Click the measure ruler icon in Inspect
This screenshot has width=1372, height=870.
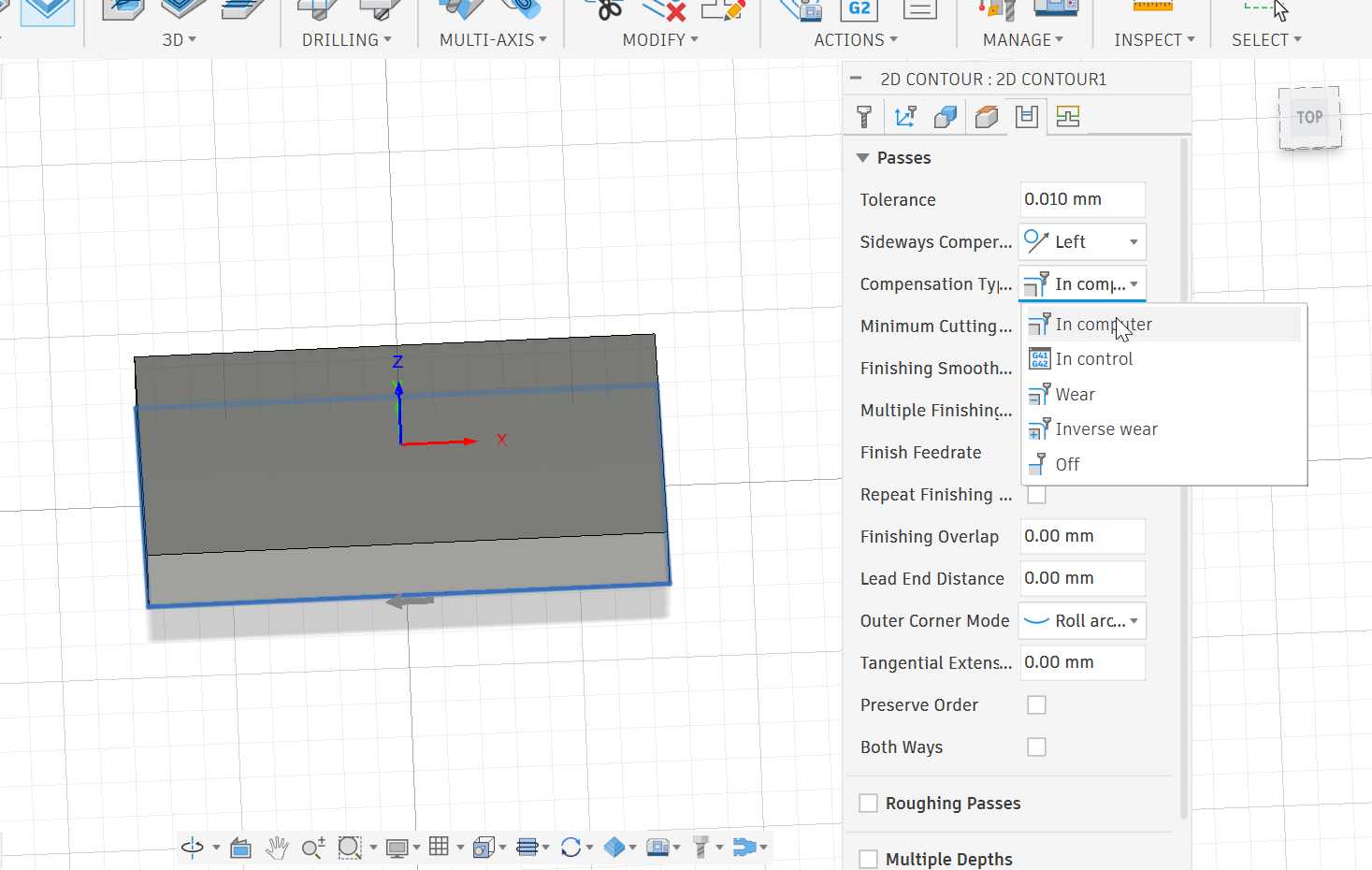pyautogui.click(x=1153, y=7)
